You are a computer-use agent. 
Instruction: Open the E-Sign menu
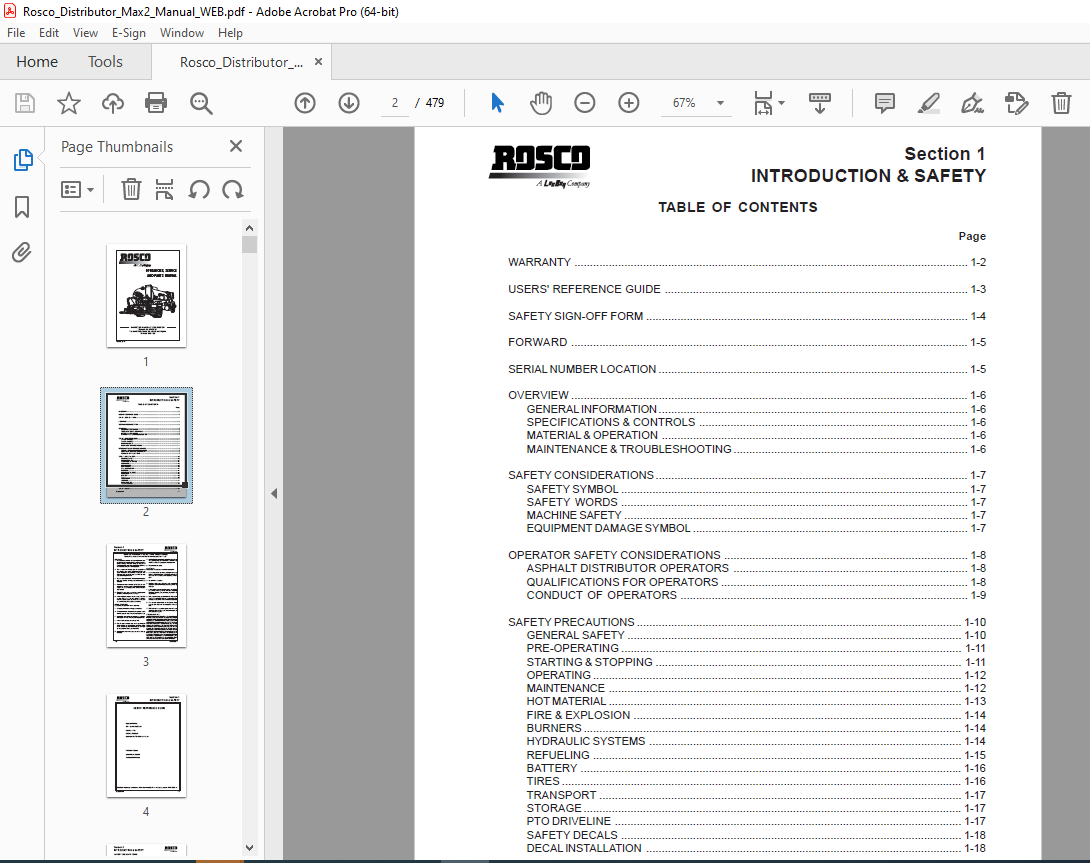point(129,33)
